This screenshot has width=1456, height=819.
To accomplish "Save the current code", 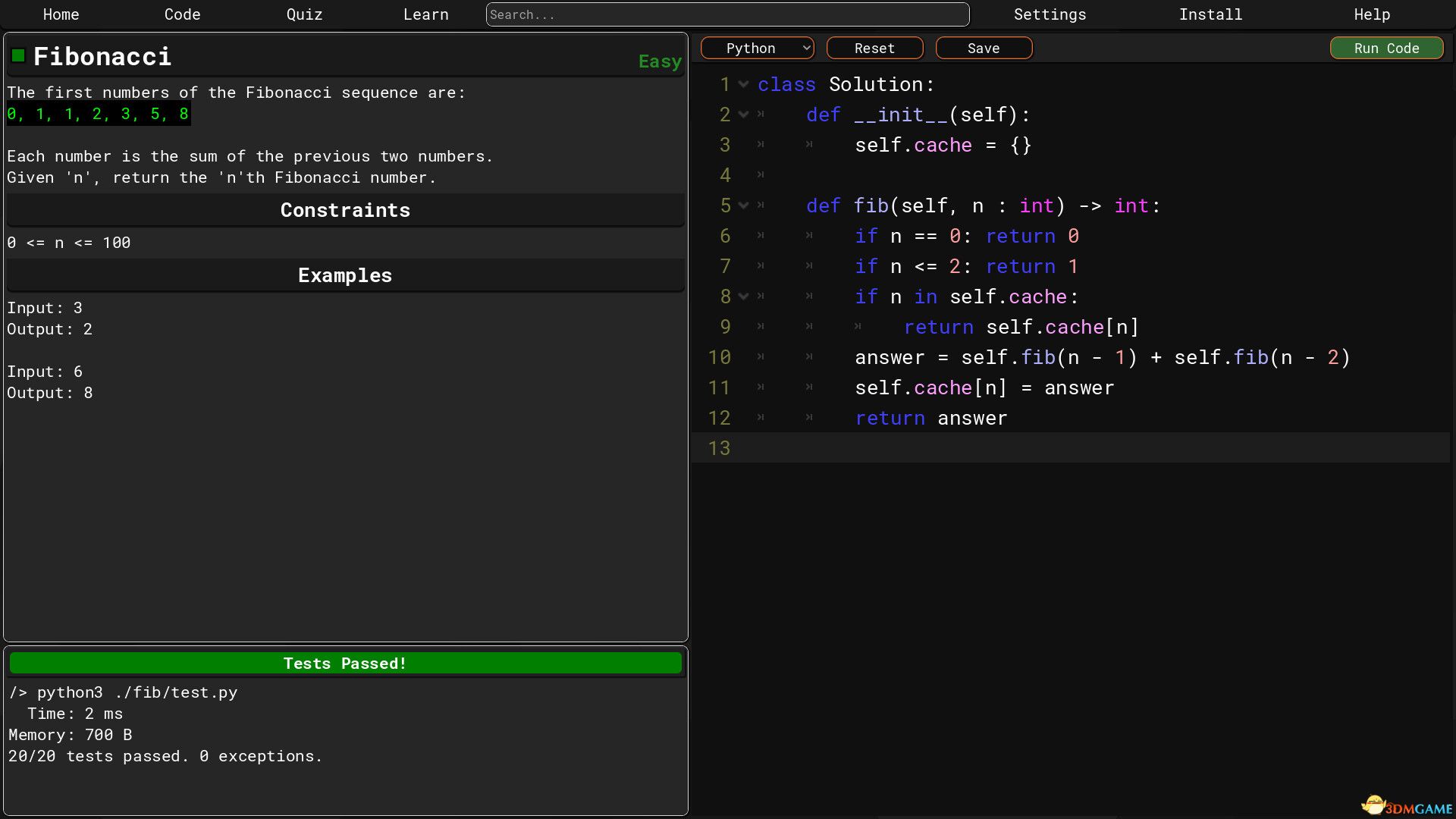I will (x=984, y=48).
